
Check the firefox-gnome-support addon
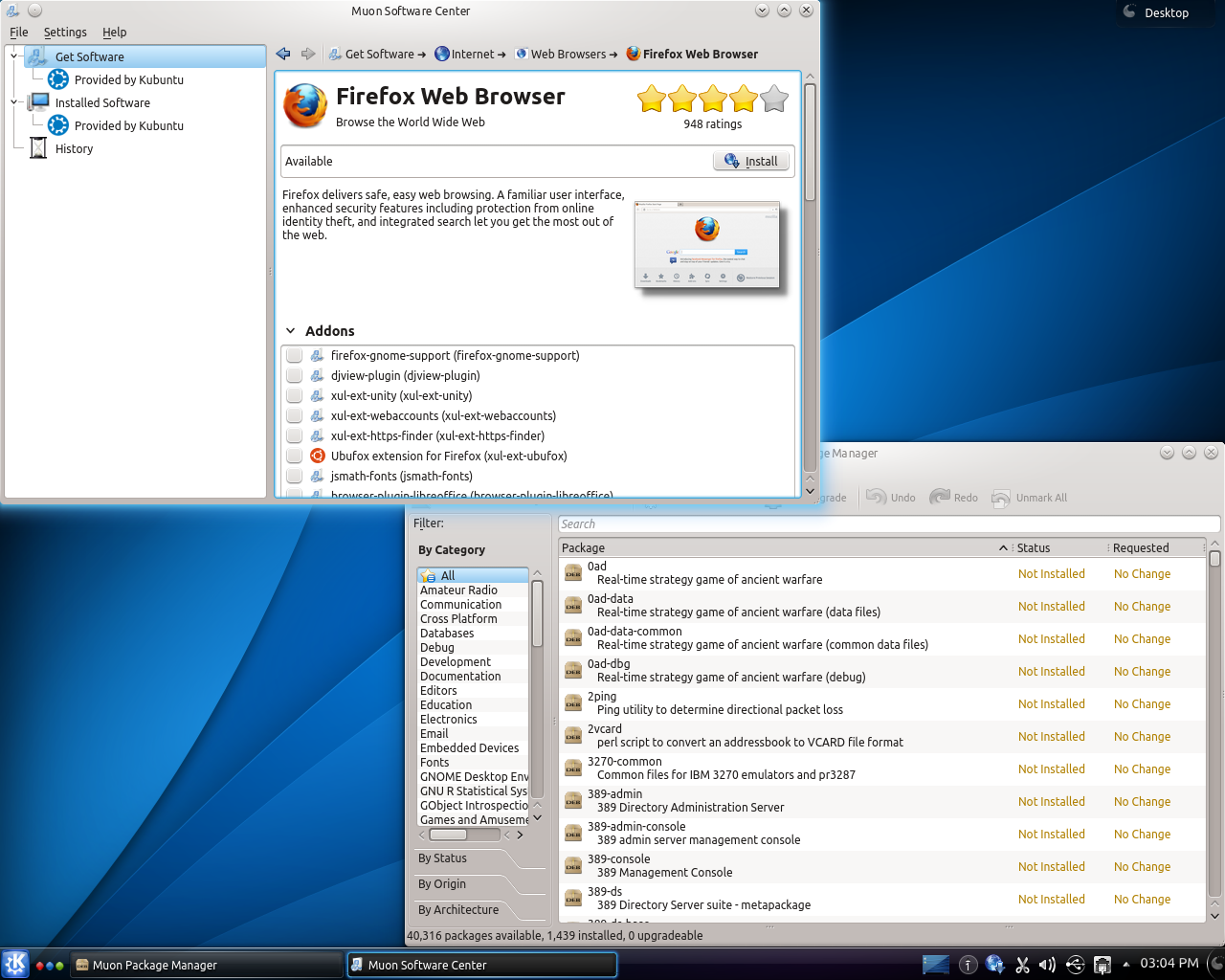(x=294, y=355)
